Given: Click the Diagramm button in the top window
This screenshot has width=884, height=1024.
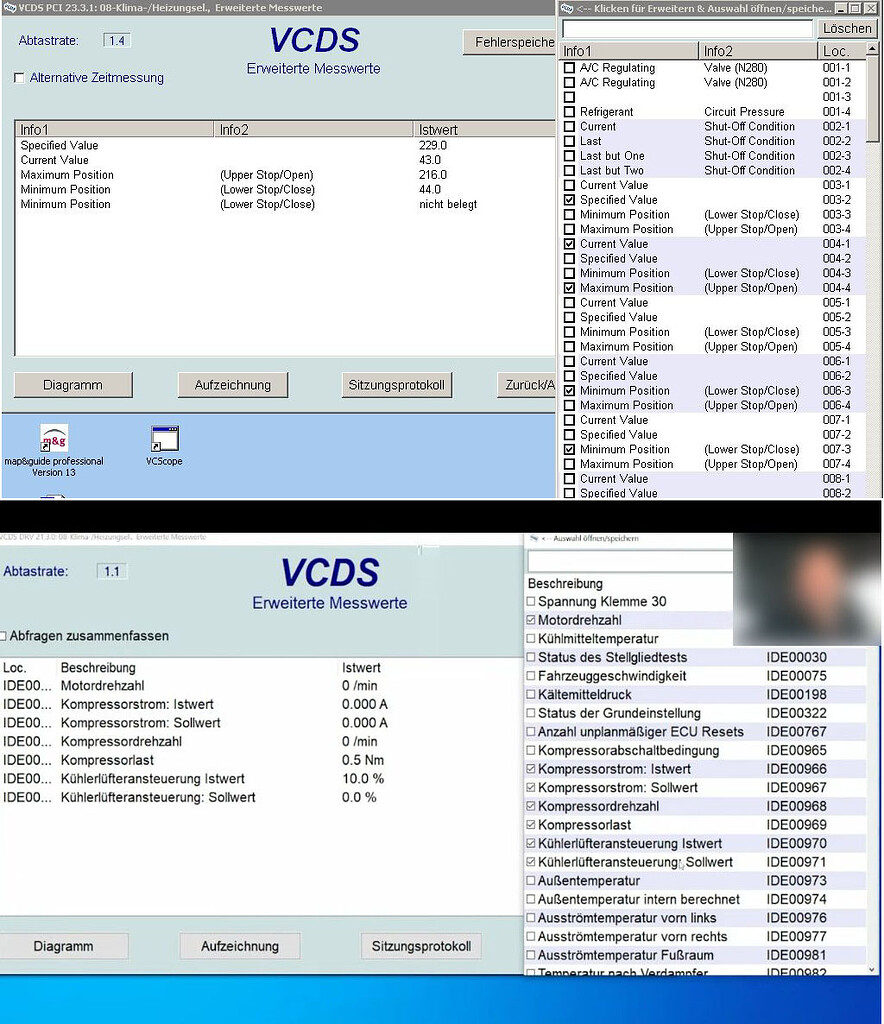Looking at the screenshot, I should pyautogui.click(x=73, y=384).
